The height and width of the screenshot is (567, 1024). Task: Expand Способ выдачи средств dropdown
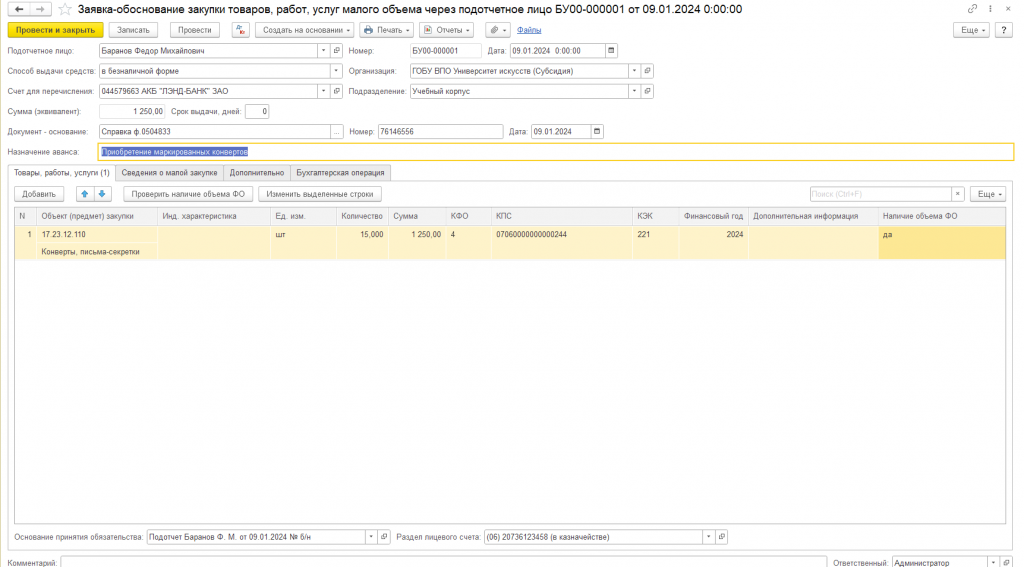336,71
